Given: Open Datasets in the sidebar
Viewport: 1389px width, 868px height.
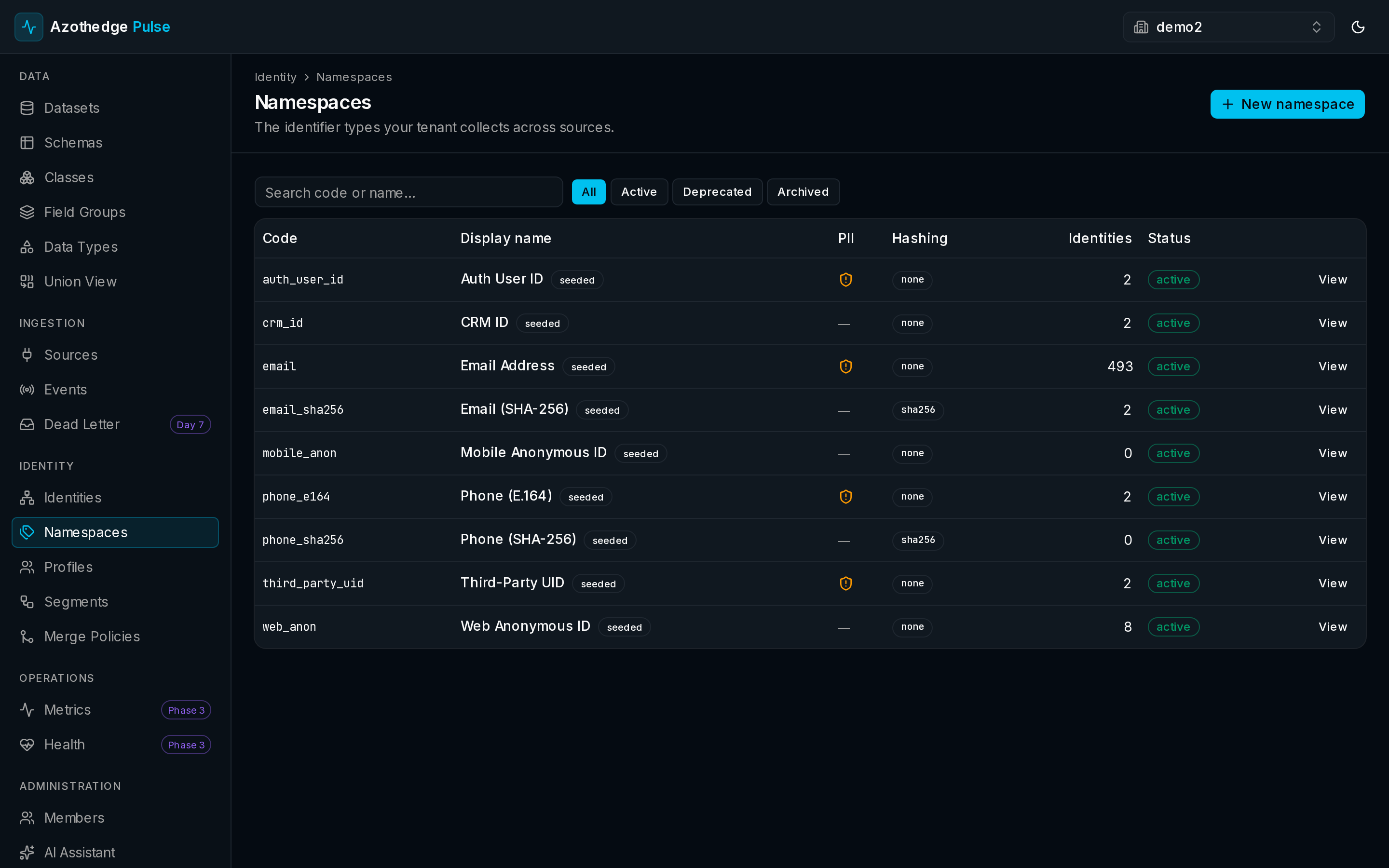Looking at the screenshot, I should pyautogui.click(x=115, y=108).
